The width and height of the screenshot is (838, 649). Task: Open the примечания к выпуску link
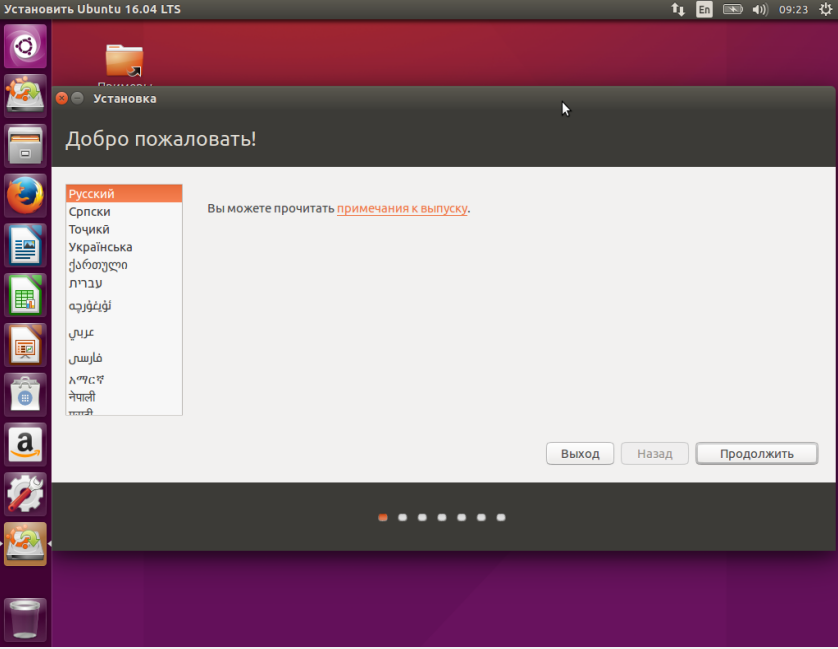(402, 208)
